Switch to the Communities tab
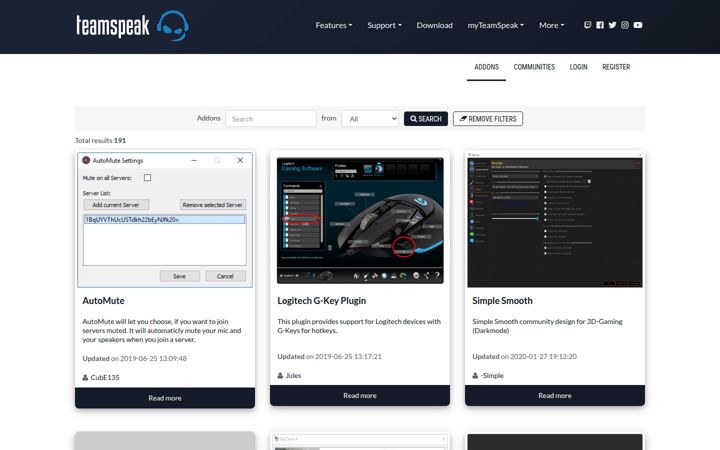 pos(534,67)
